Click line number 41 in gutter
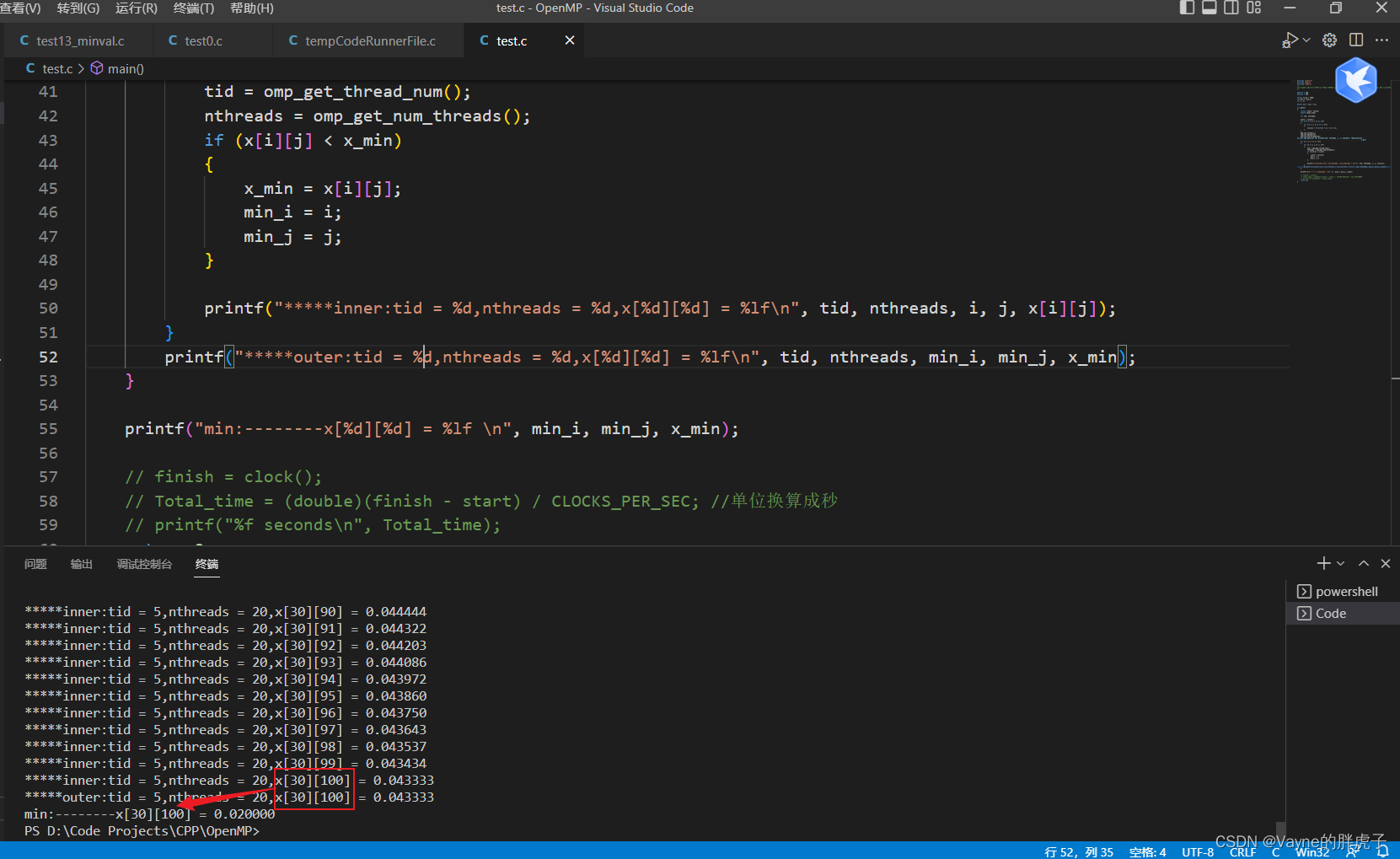This screenshot has width=1400, height=859. pyautogui.click(x=48, y=92)
